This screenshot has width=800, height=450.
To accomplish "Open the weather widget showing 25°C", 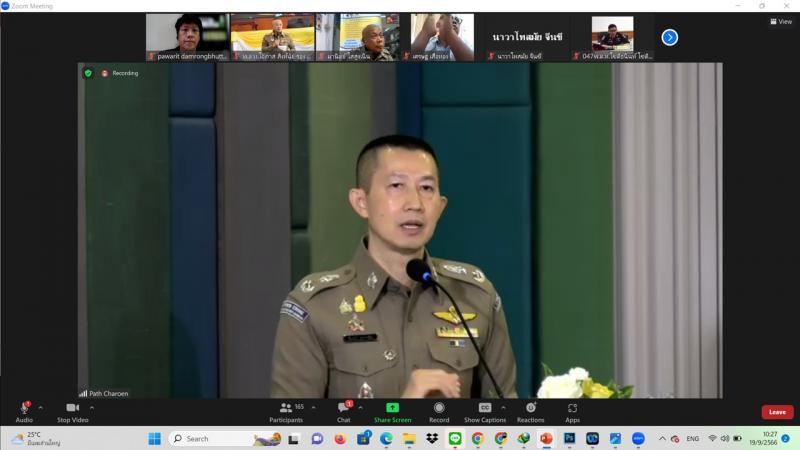I will click(36, 438).
